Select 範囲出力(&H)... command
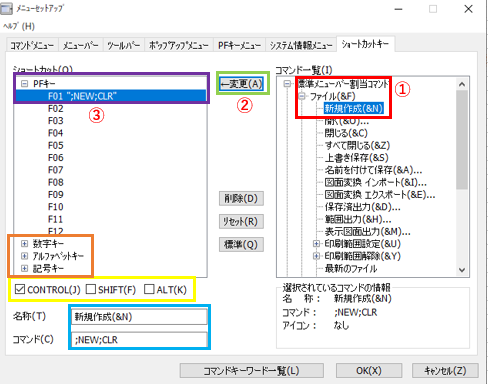The width and height of the screenshot is (488, 384). click(x=358, y=219)
